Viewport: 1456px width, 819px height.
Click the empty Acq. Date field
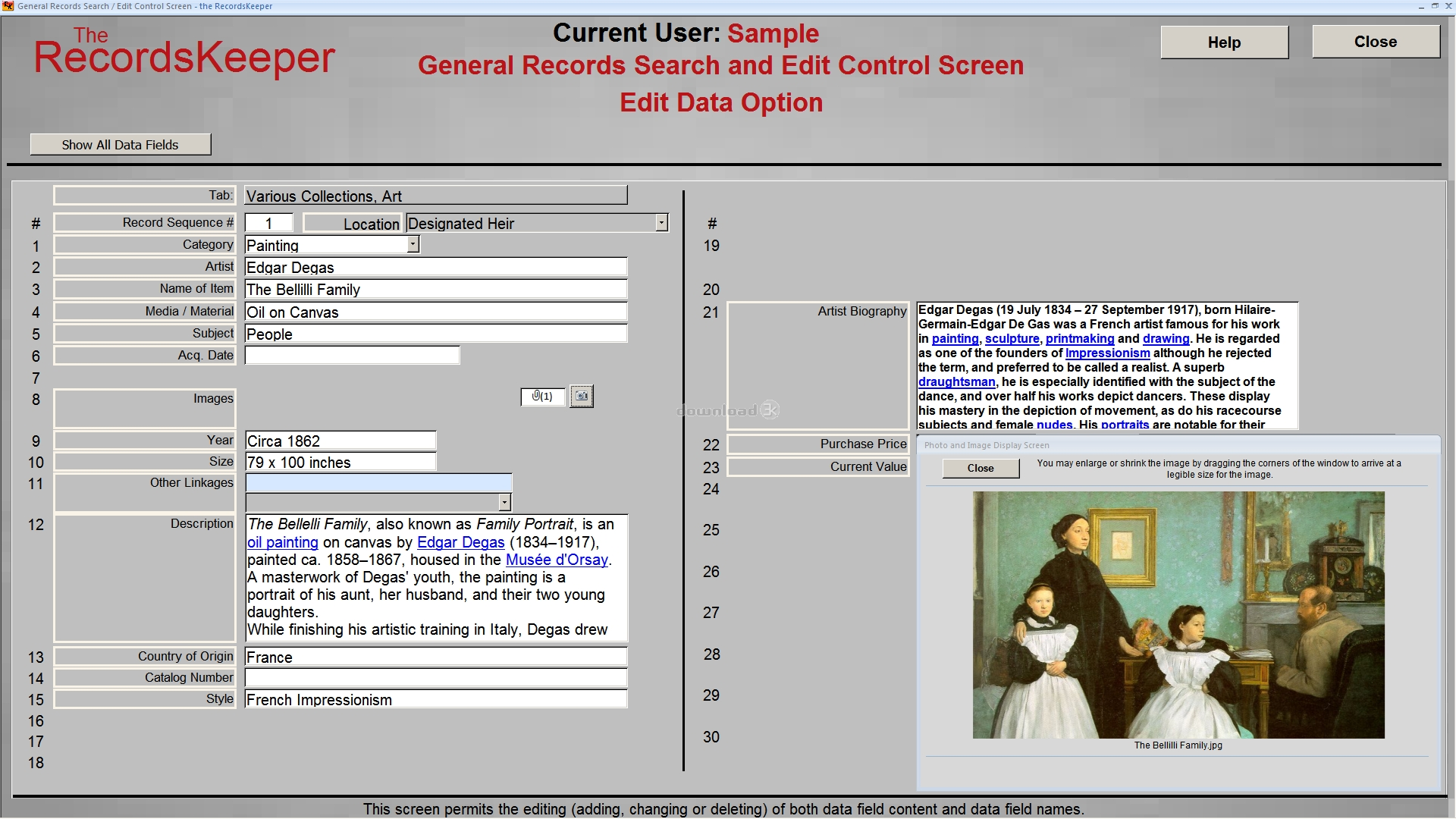352,355
